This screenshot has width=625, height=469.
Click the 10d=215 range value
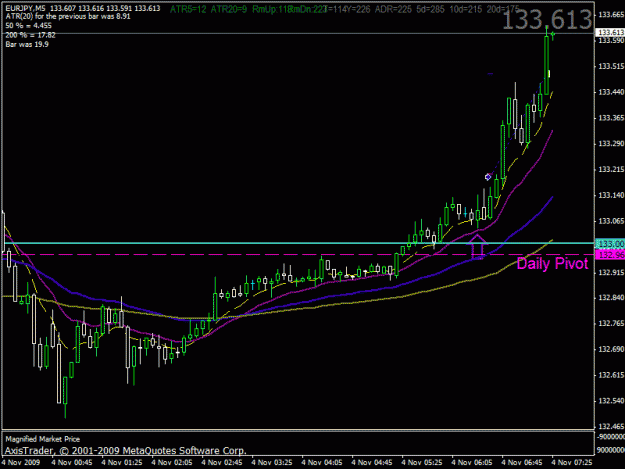click(466, 9)
